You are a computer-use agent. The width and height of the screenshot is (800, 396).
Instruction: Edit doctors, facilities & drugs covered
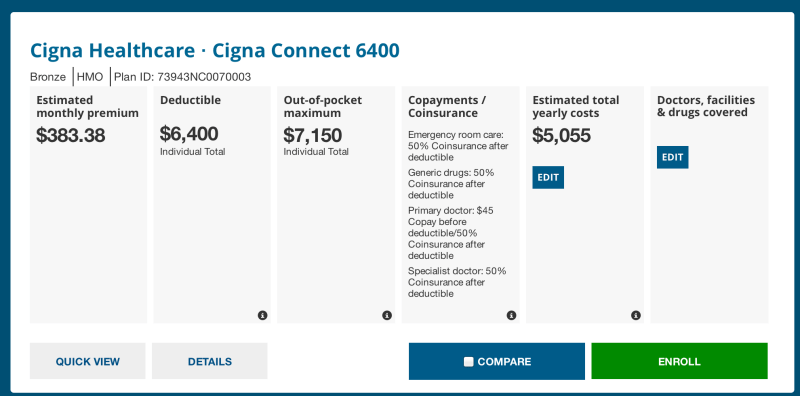coord(672,157)
